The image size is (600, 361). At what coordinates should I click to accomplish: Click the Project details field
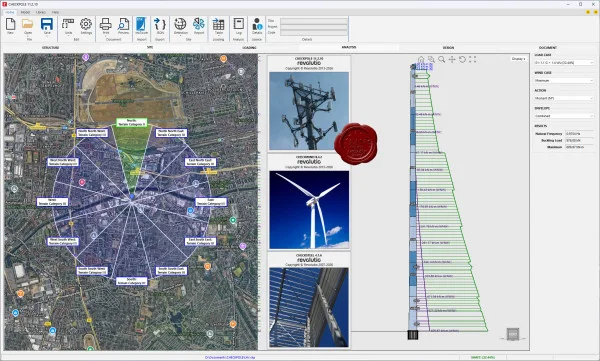point(314,27)
